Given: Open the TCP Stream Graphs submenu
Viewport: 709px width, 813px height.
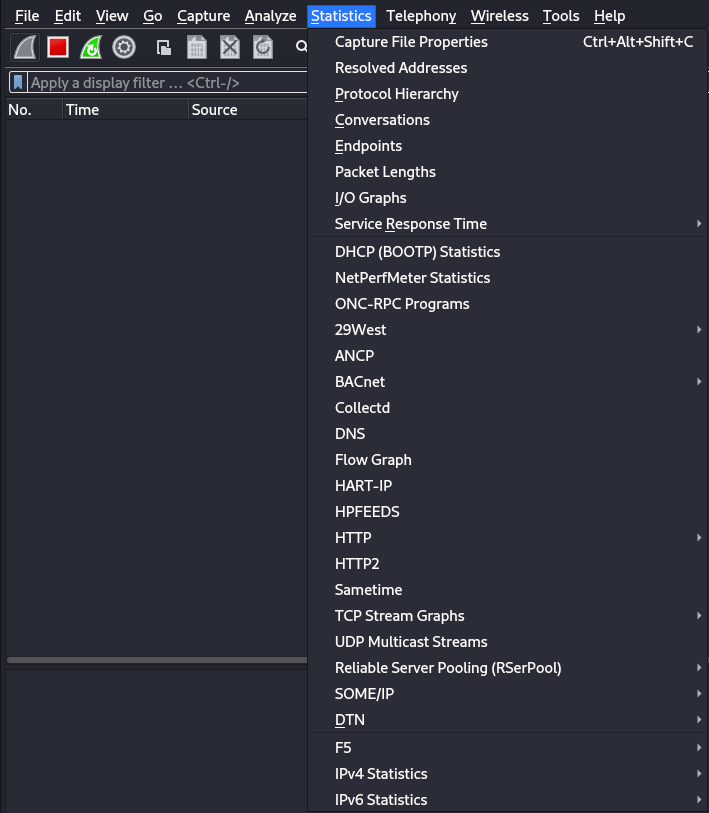Looking at the screenshot, I should (399, 616).
